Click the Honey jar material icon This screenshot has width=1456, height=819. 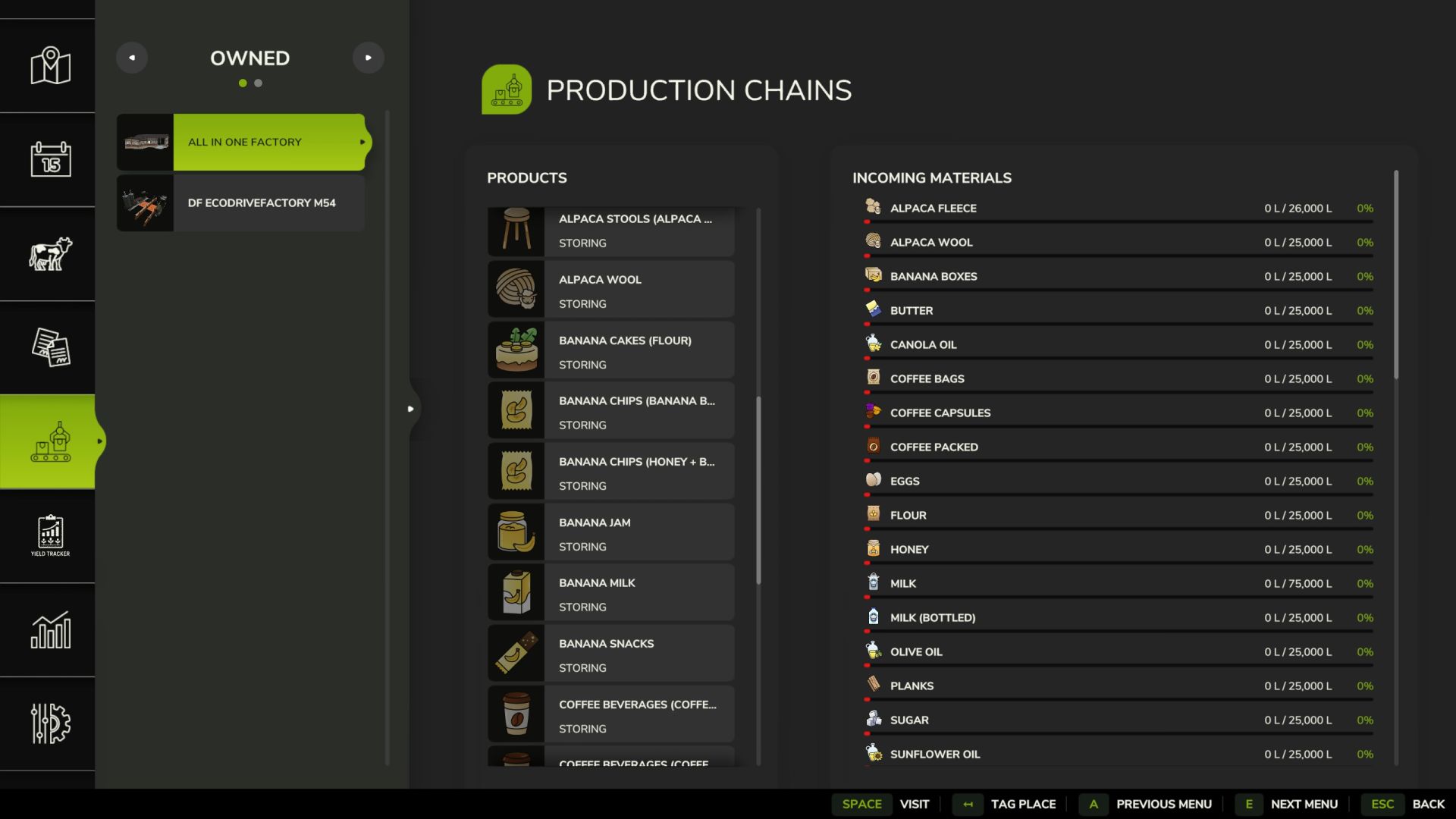[x=873, y=548]
